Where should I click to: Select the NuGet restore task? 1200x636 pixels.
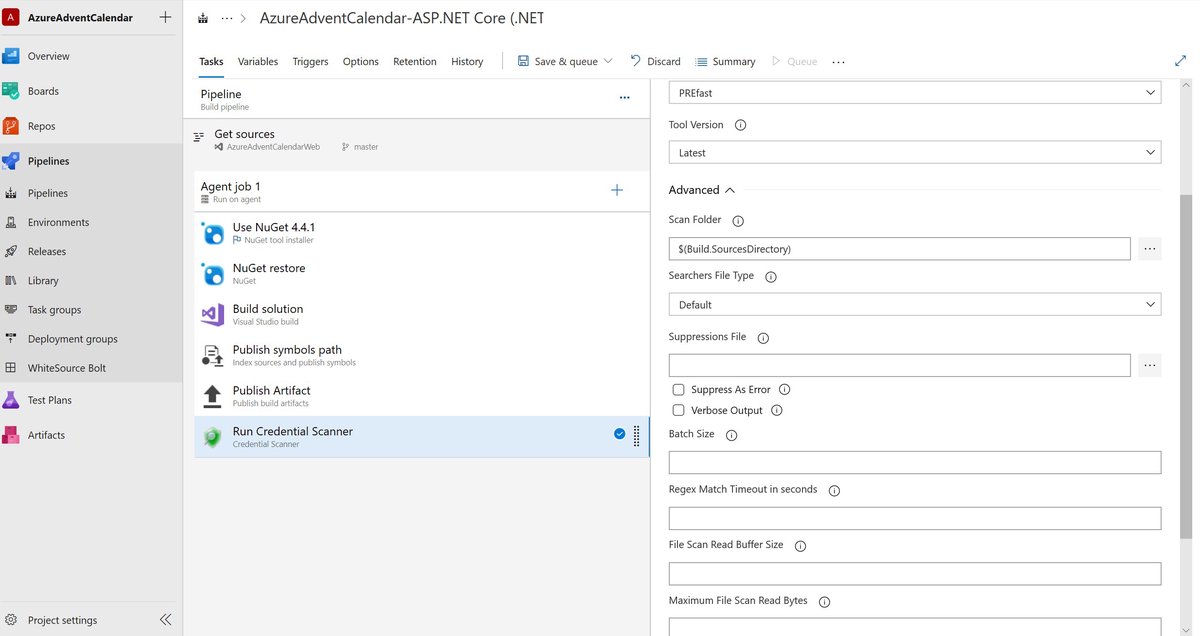[421, 274]
